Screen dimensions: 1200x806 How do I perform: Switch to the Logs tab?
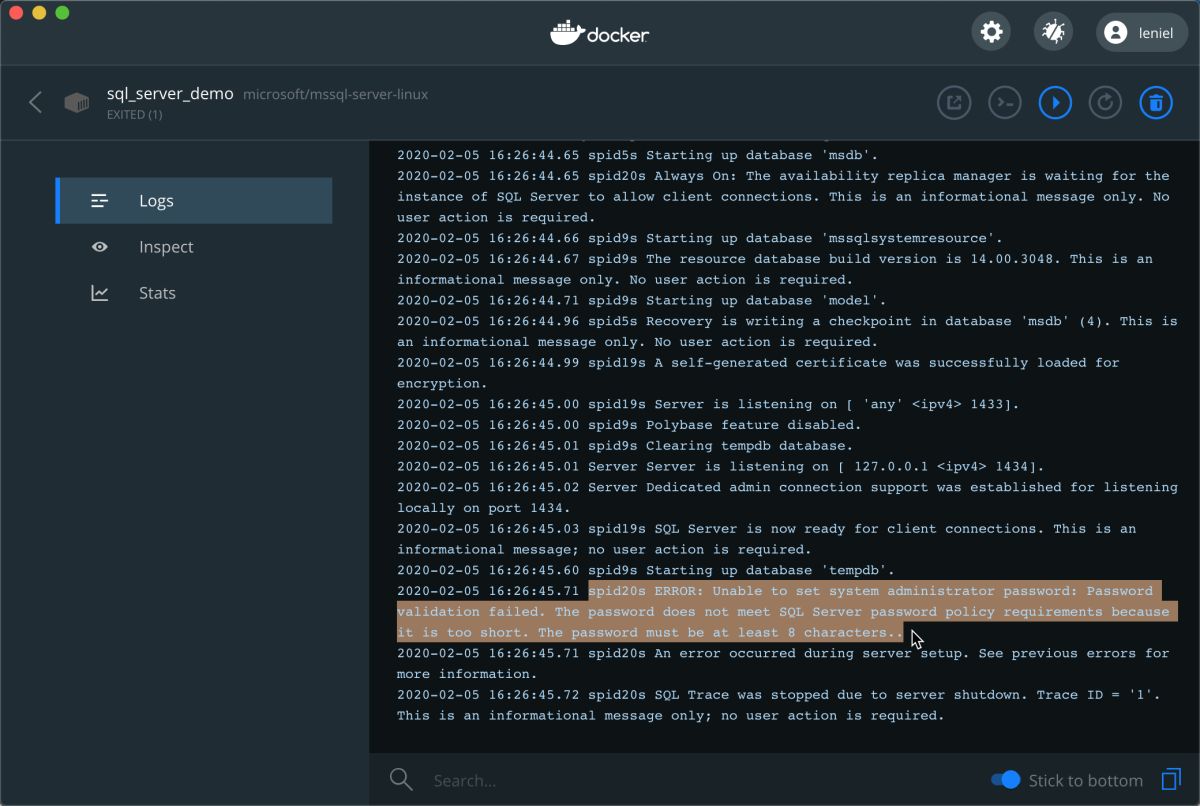click(194, 200)
